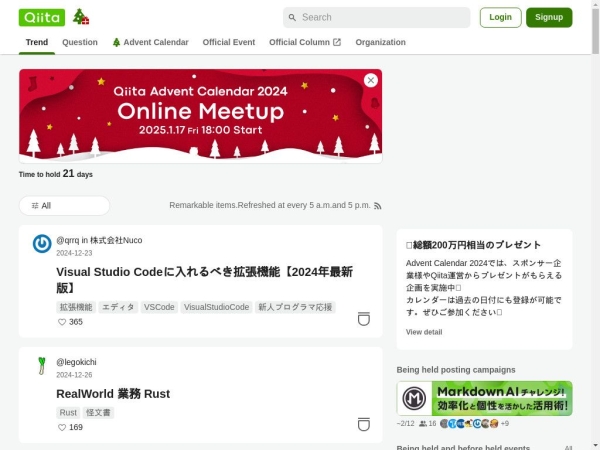Open @legokichi user avatar

(42, 366)
